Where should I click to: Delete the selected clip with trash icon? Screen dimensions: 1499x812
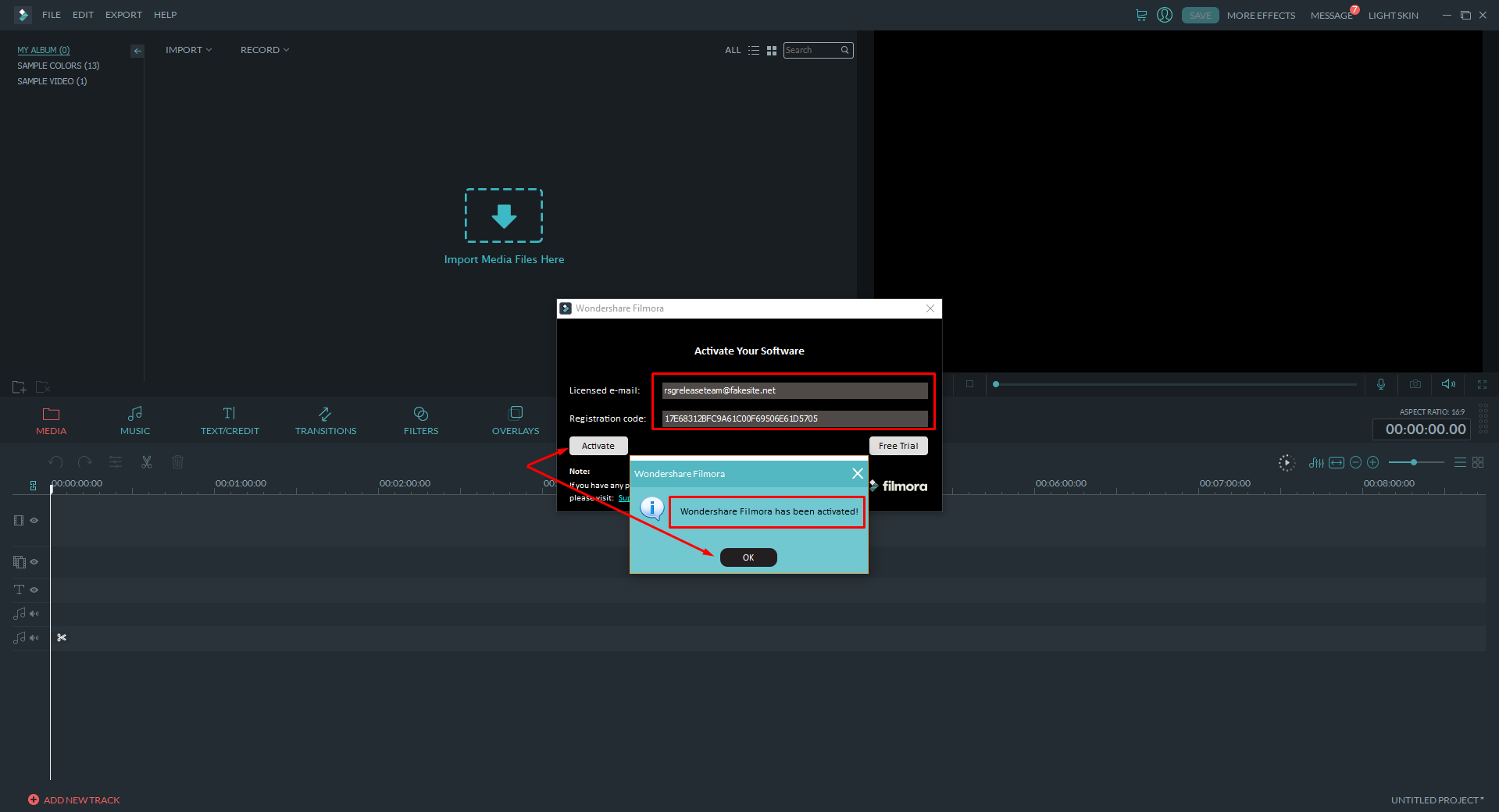pyautogui.click(x=177, y=462)
